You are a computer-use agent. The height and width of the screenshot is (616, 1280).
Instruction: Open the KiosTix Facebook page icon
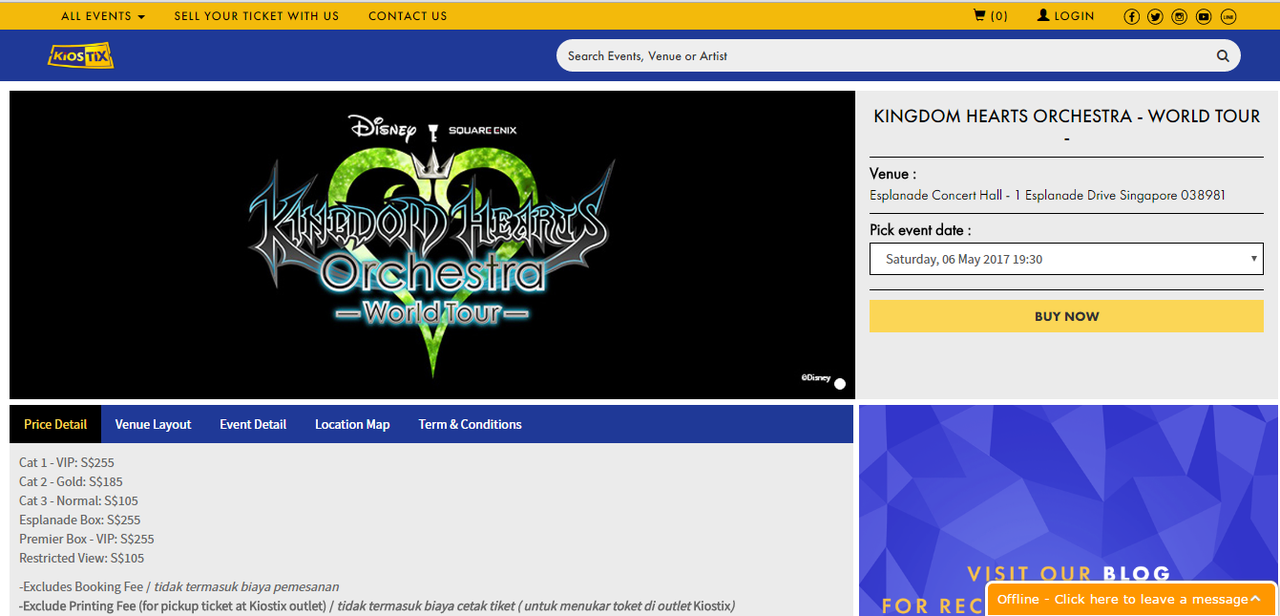point(1131,16)
